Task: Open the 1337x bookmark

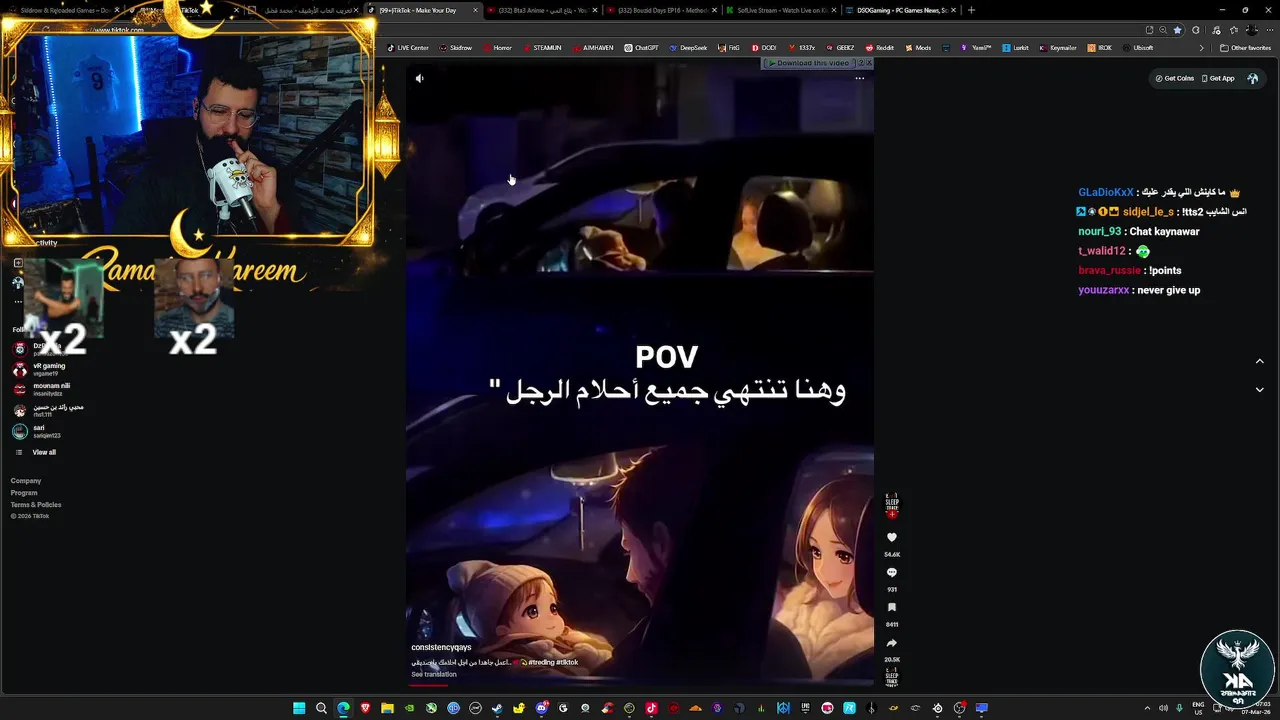Action: pos(801,48)
